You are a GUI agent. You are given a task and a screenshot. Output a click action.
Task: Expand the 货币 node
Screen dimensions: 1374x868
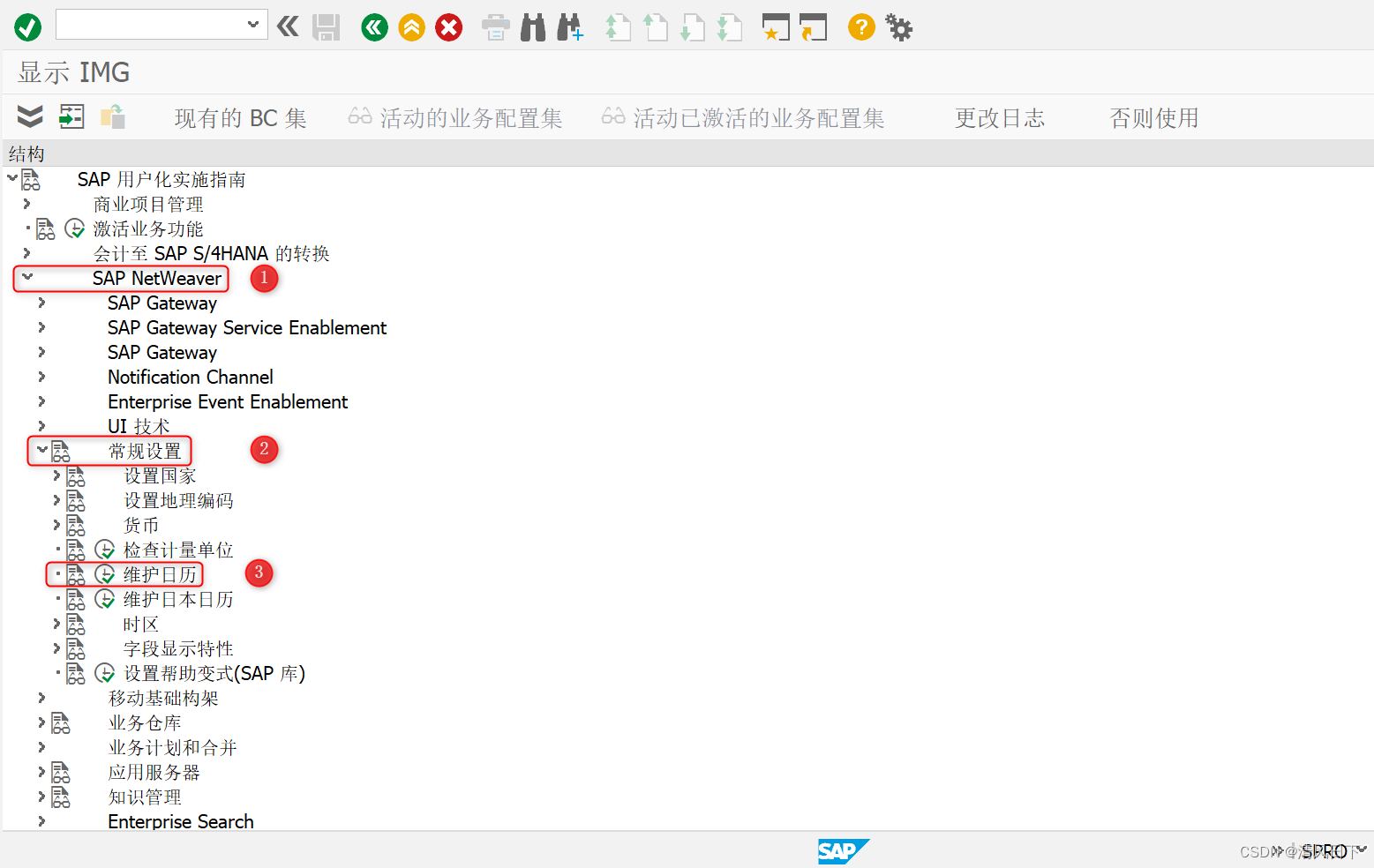tap(56, 524)
